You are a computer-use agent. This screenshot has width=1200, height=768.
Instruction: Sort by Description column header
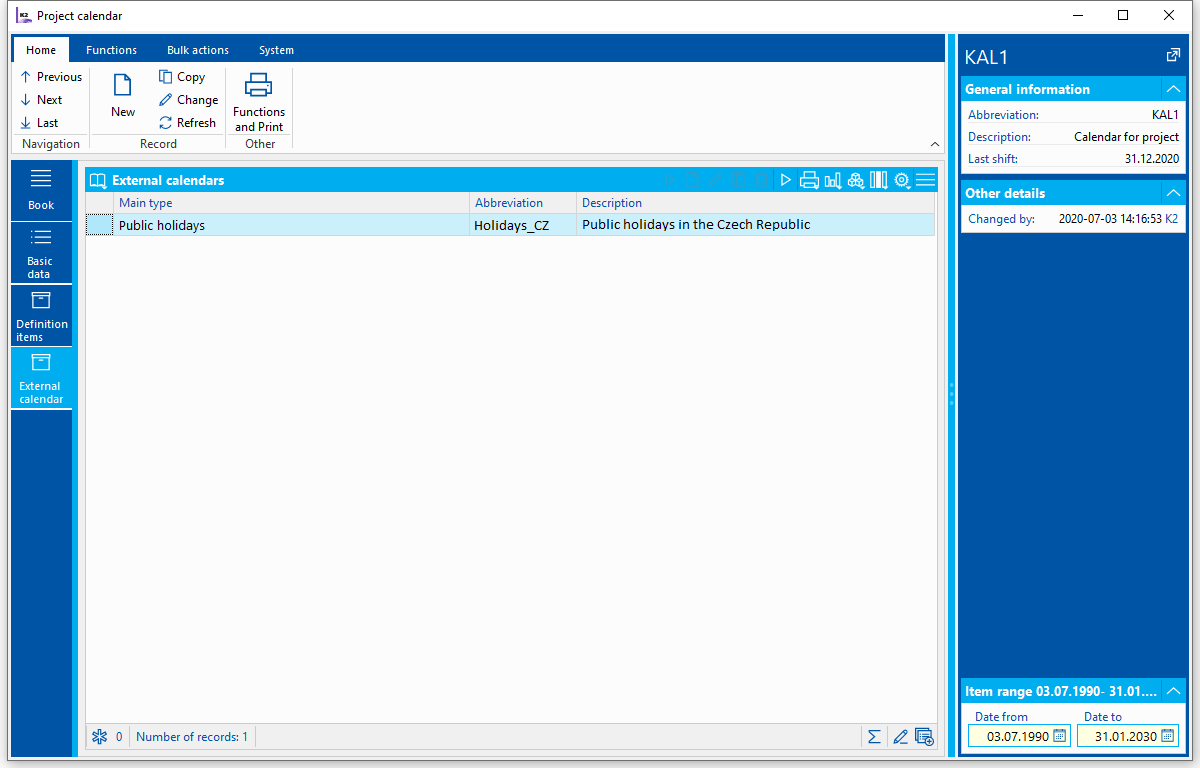coord(756,203)
